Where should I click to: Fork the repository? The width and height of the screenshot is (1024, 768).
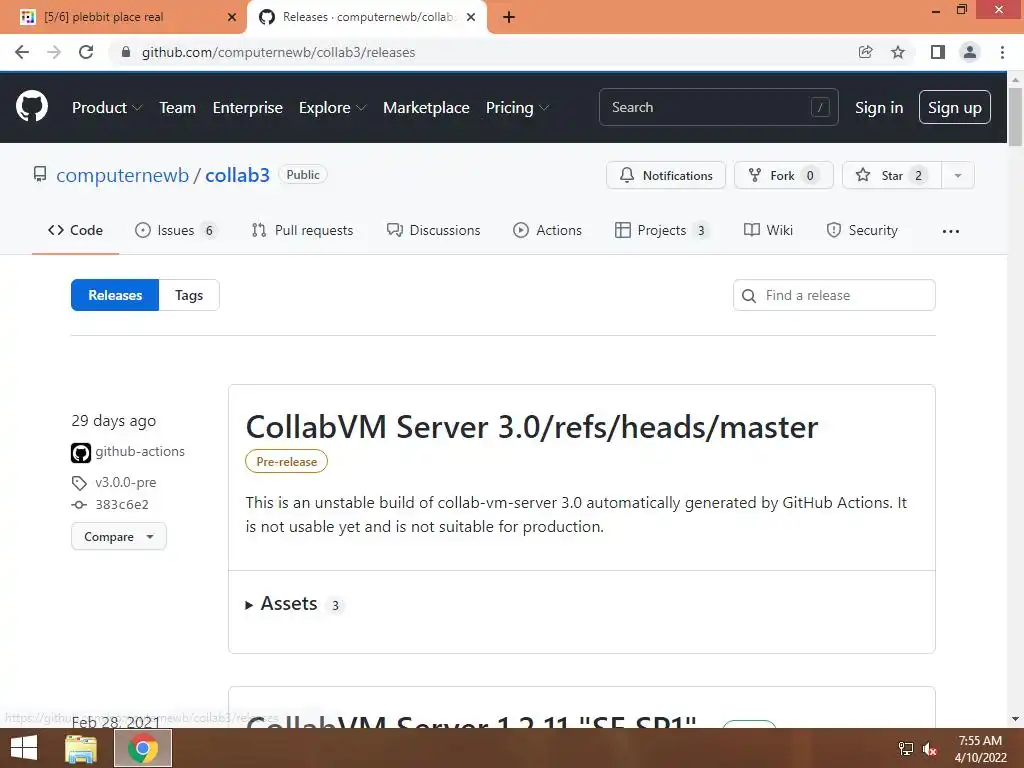783,176
